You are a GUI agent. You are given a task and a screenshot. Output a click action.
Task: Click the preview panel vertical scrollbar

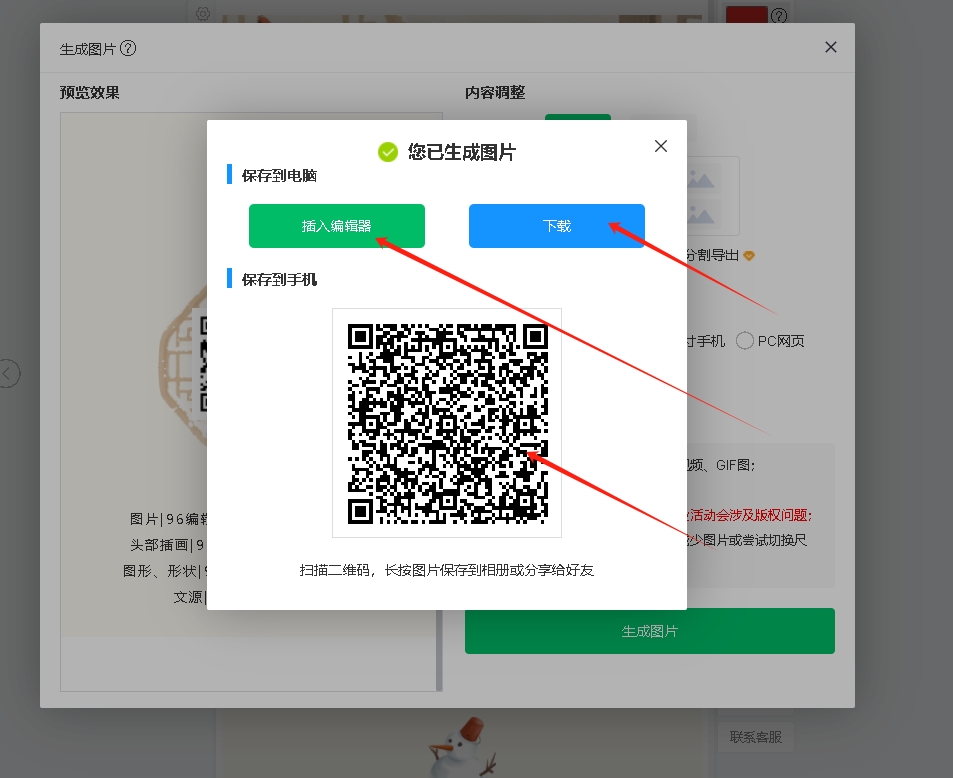[439, 400]
